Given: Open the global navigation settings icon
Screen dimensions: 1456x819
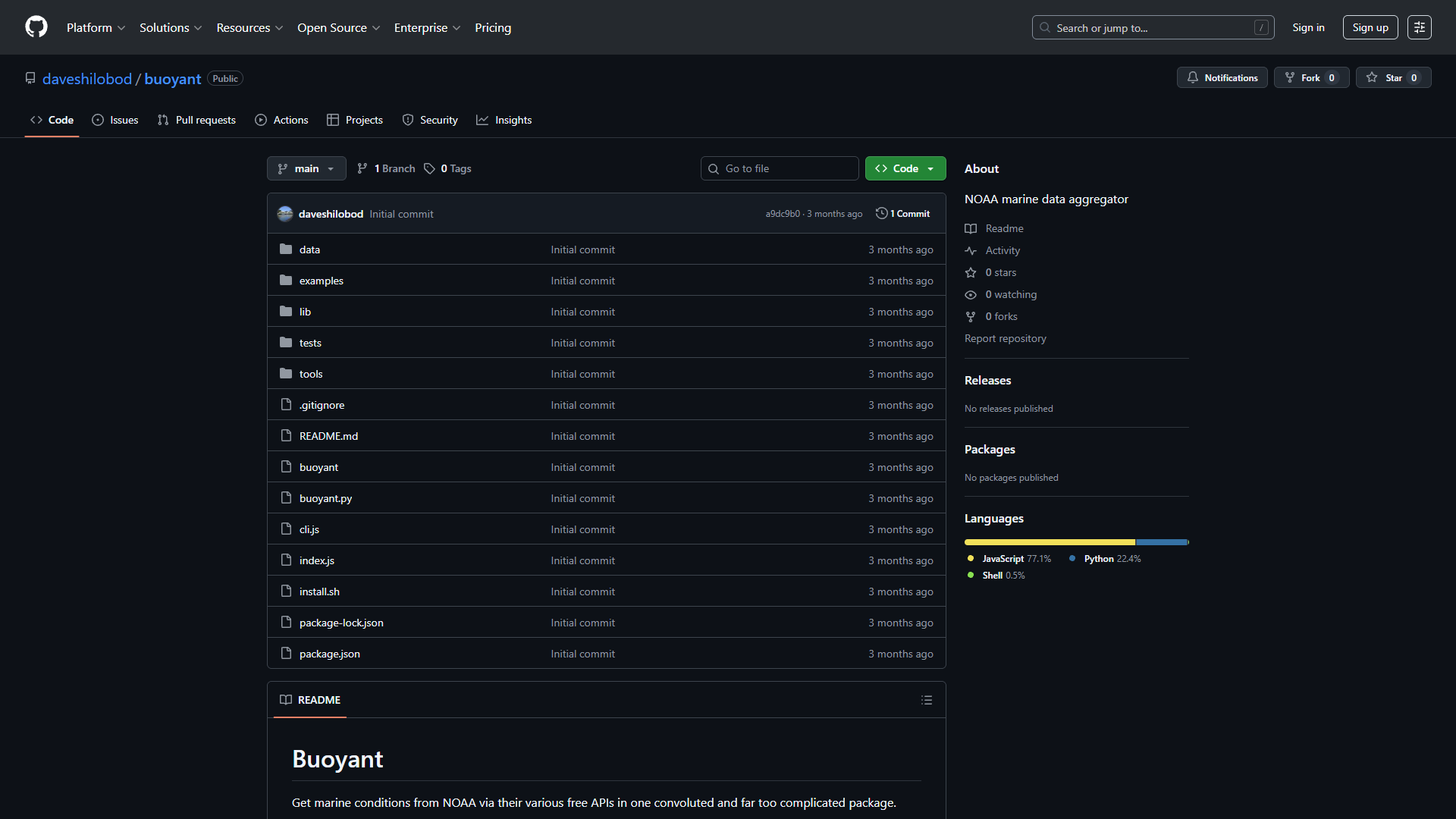Looking at the screenshot, I should coord(1420,27).
